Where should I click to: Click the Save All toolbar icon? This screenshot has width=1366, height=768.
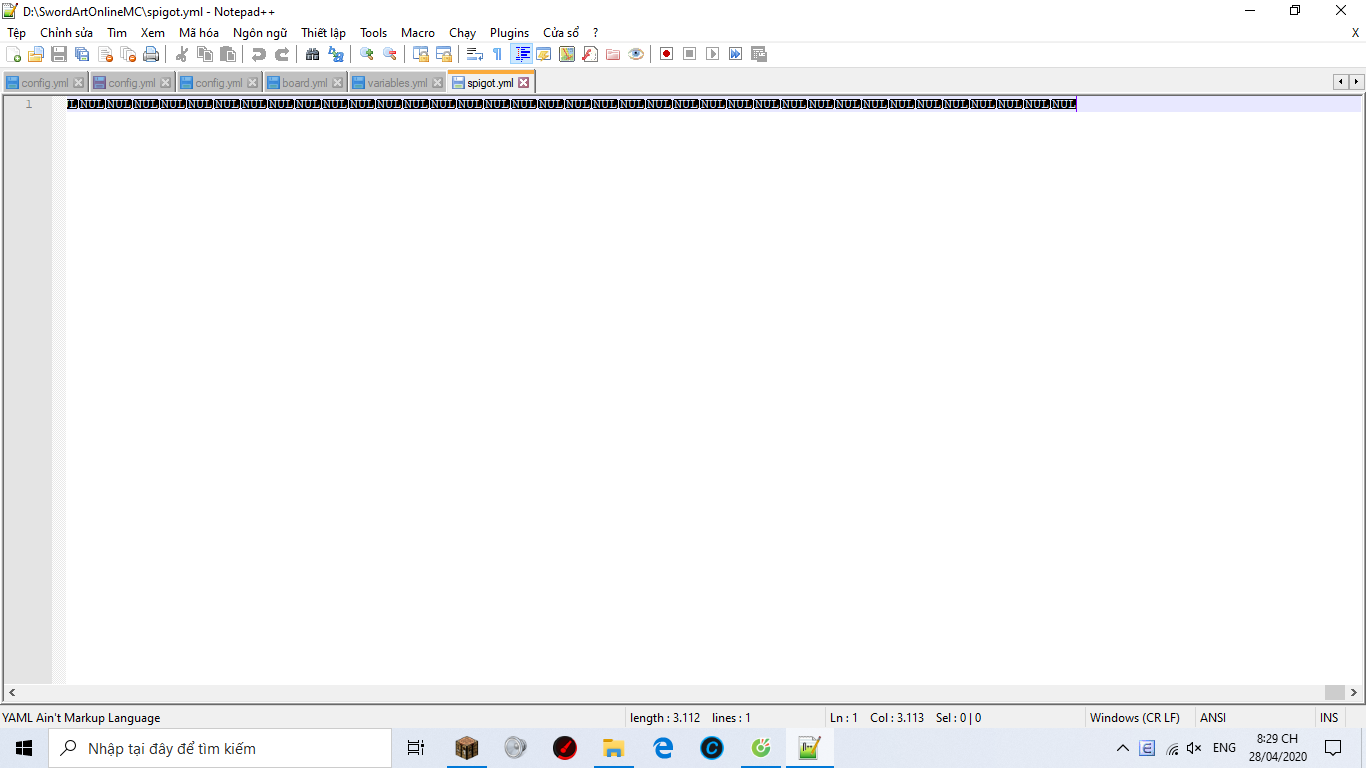coord(82,54)
